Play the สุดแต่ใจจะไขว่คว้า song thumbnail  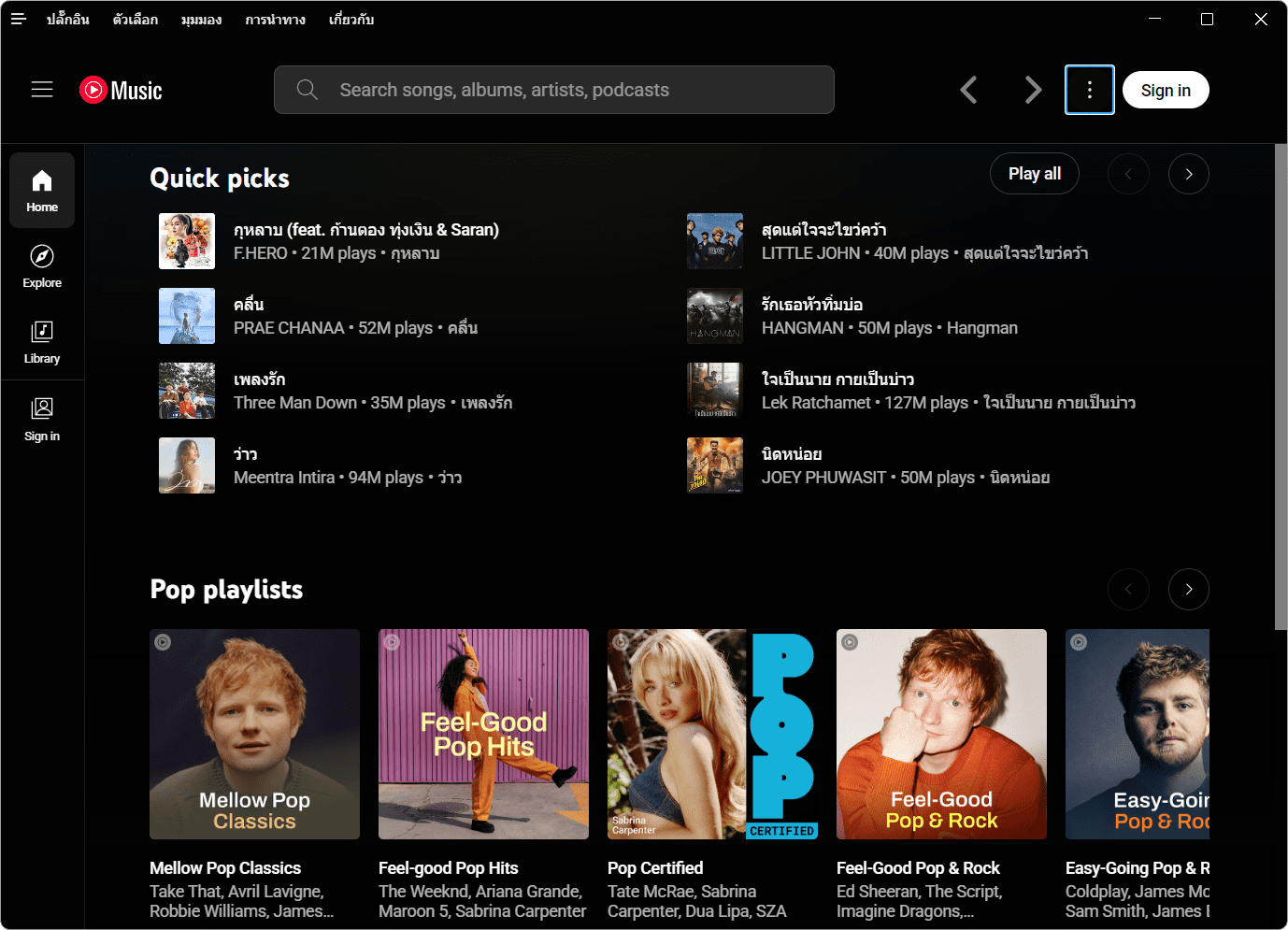(715, 241)
